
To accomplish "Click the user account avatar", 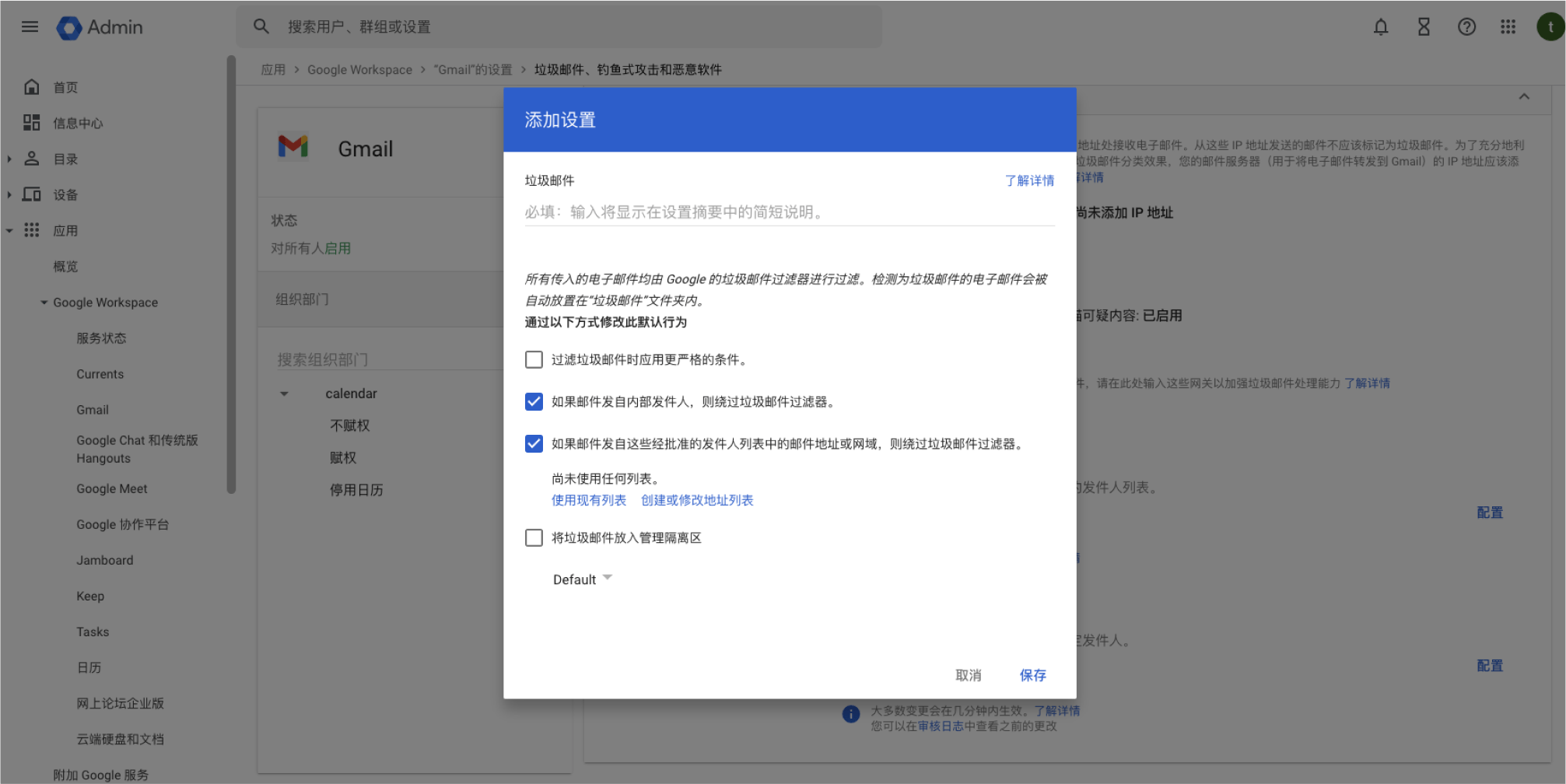I will [1549, 26].
